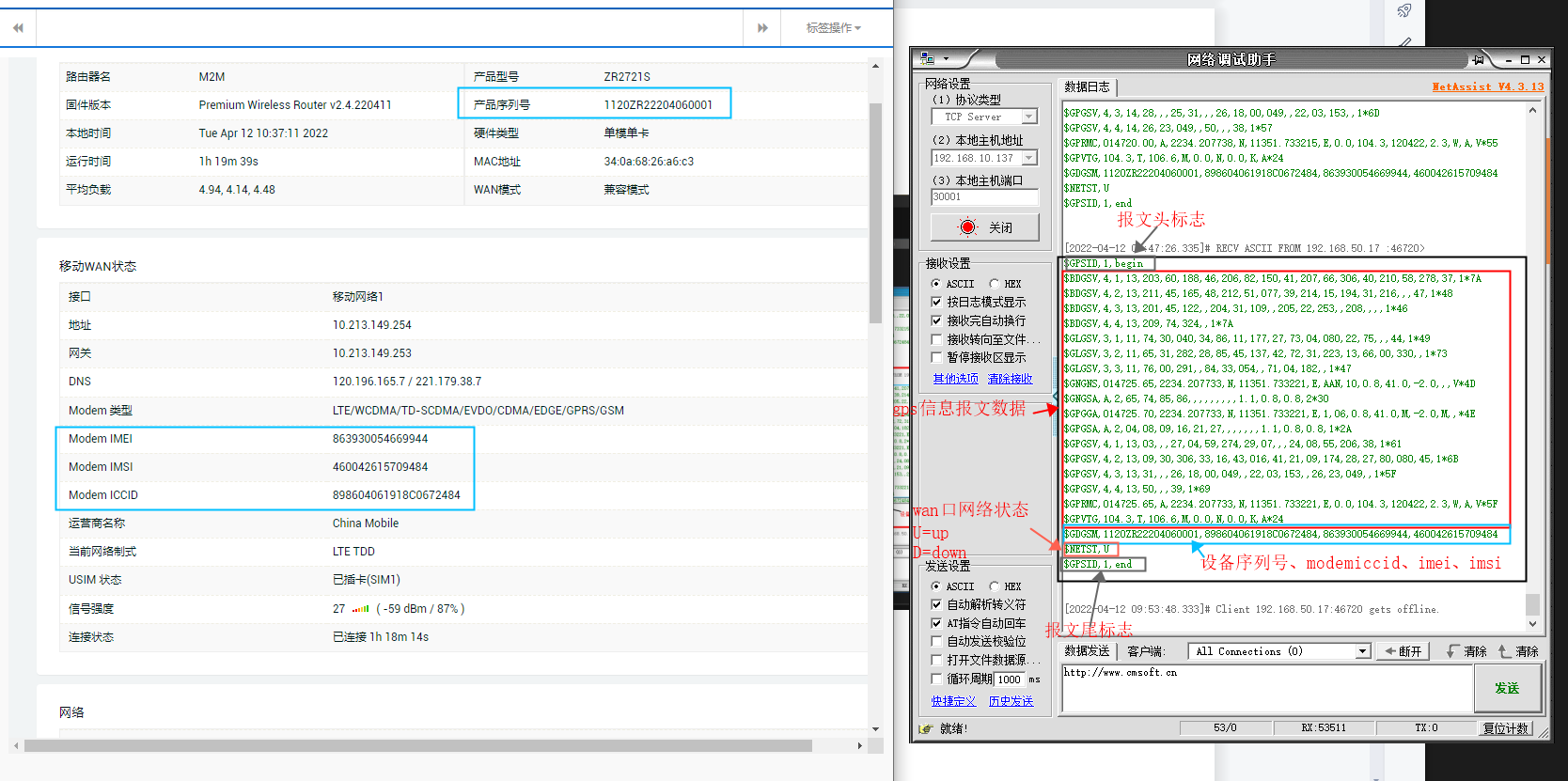Click the red record icon 关闭 button
The width and height of the screenshot is (1568, 781).
click(x=984, y=227)
